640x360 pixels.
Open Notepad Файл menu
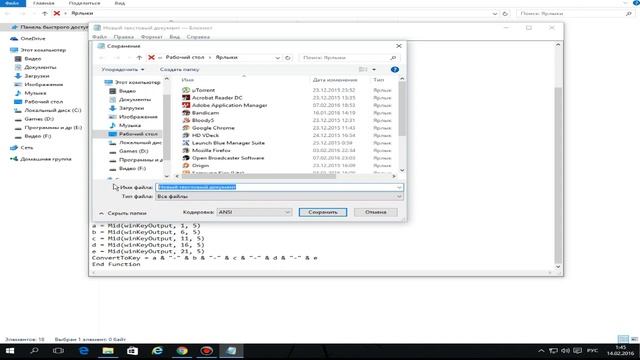pyautogui.click(x=100, y=37)
